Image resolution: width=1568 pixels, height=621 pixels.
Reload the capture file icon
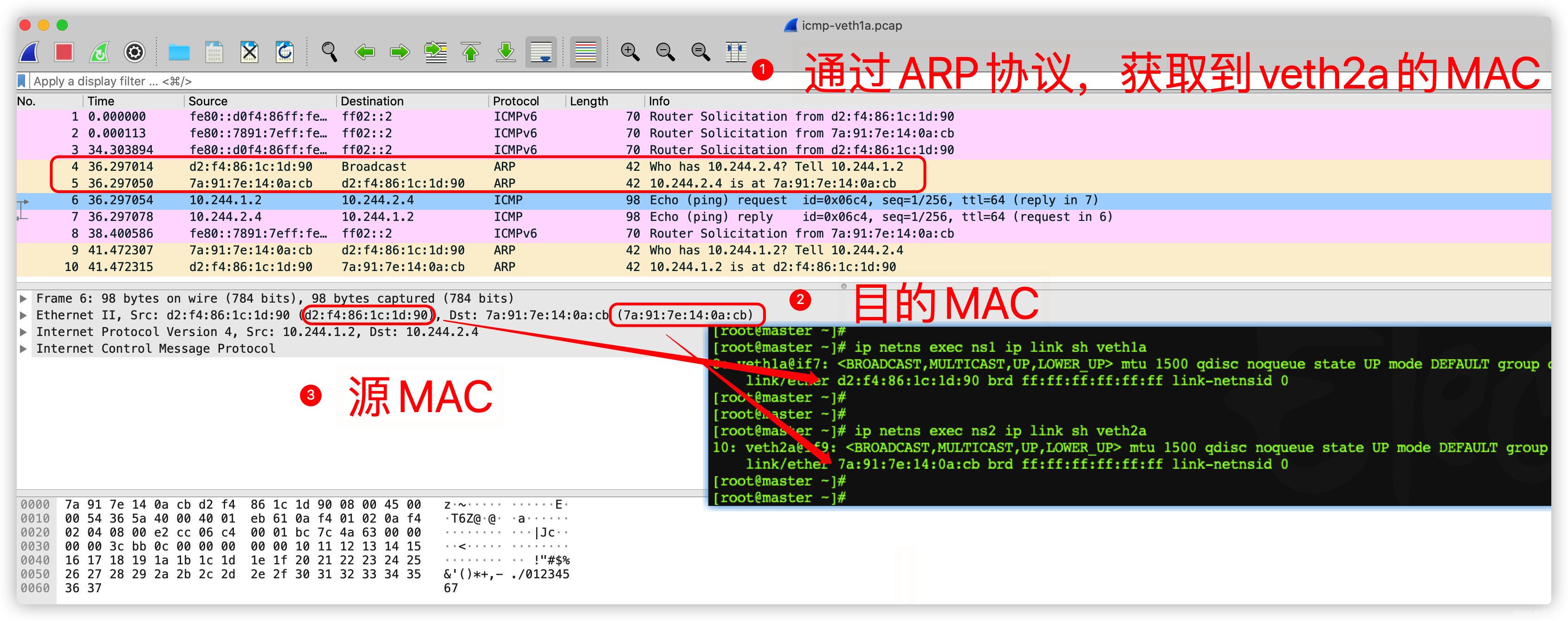point(285,52)
